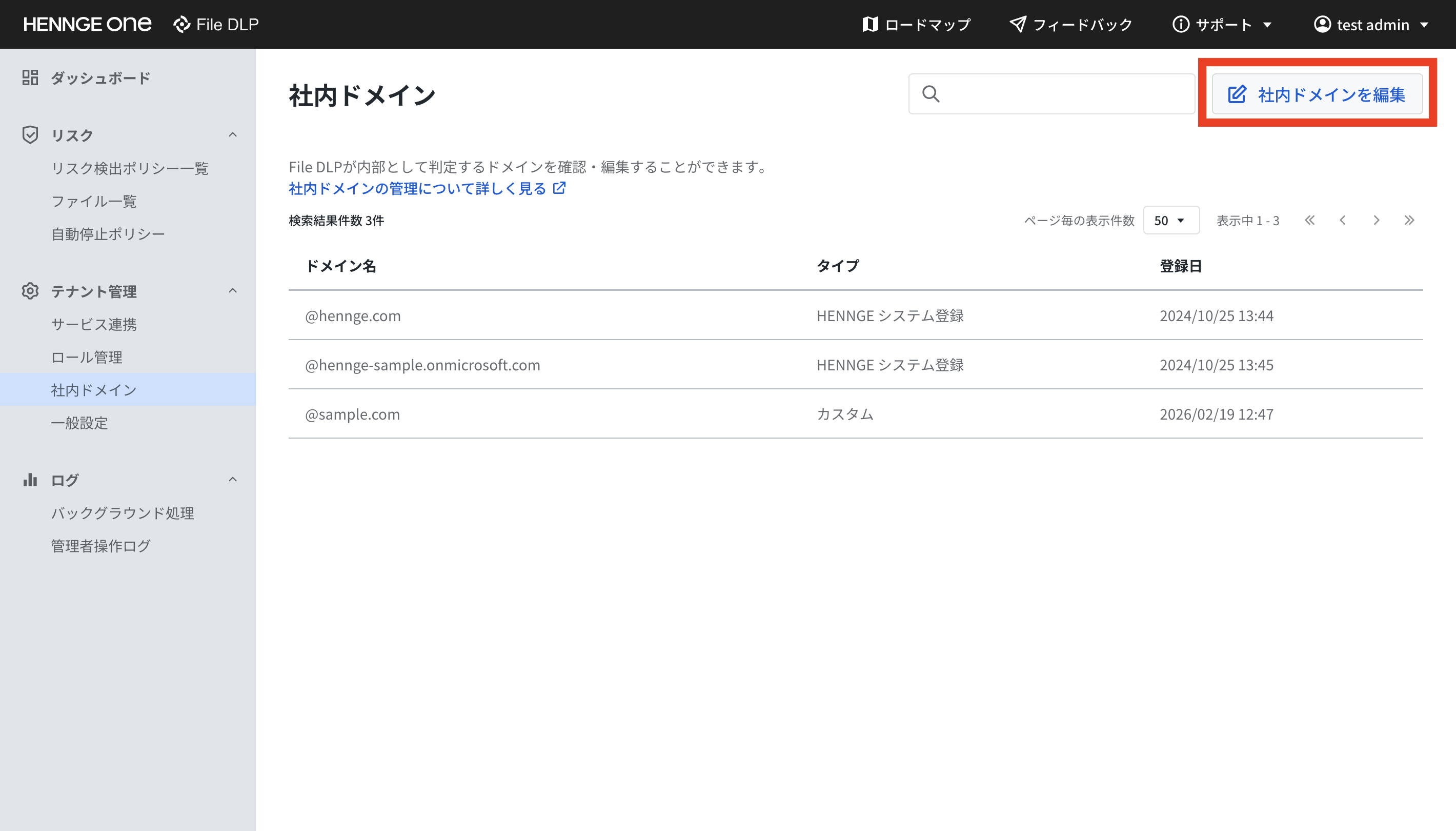The image size is (1456, 831).
Task: Open the page size dropdown showing 50
Action: click(1171, 220)
